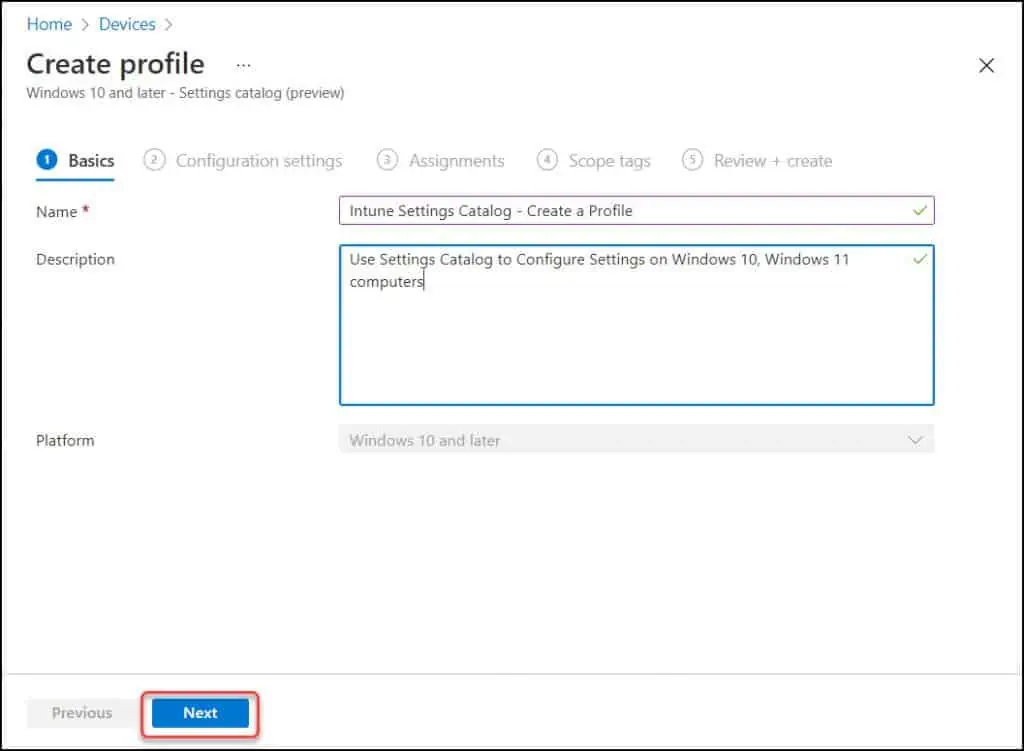Viewport: 1024px width, 751px height.
Task: Click the Name label
Action: pyautogui.click(x=57, y=212)
